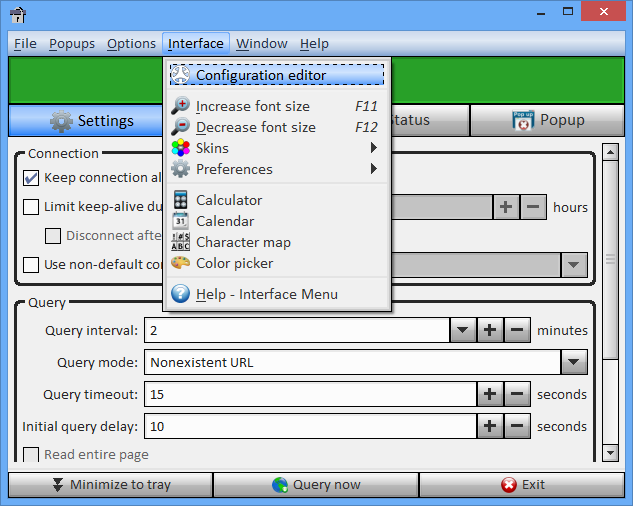Switch to the partially hidden Status tab
This screenshot has height=506, width=633.
[x=430, y=120]
